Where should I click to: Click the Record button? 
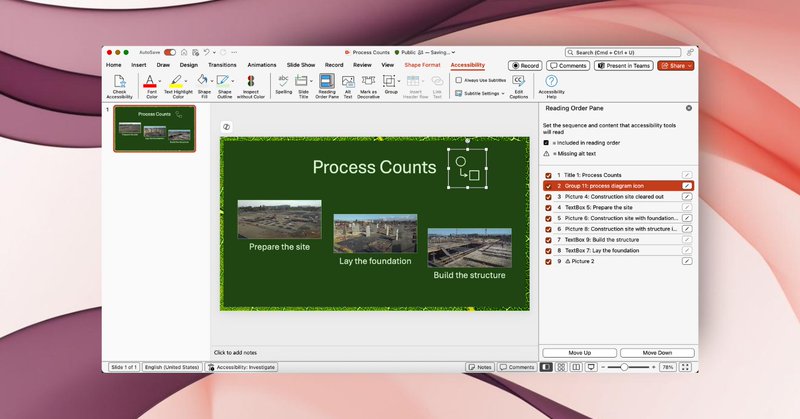[525, 65]
